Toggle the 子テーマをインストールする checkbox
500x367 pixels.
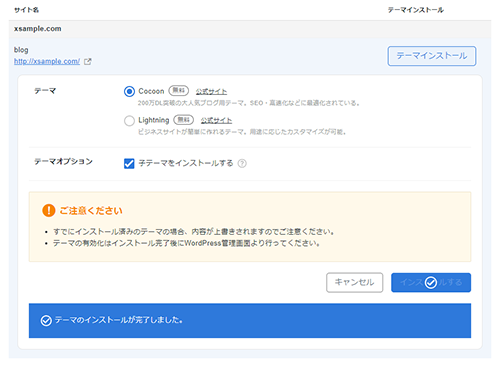click(x=129, y=163)
